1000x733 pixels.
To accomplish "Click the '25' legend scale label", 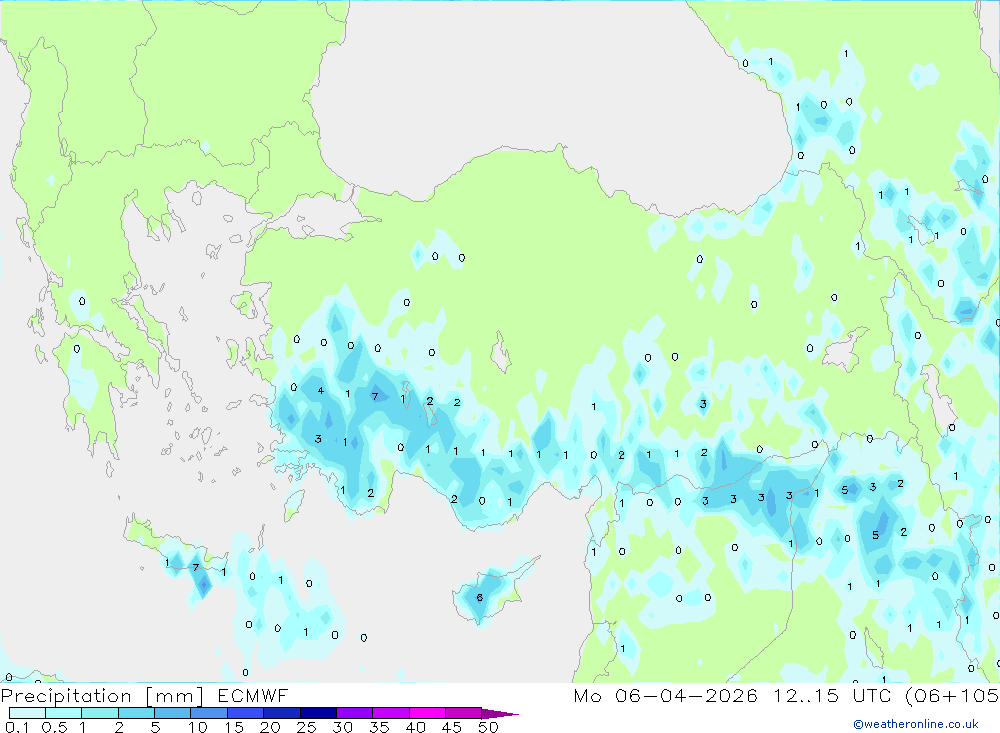I will (x=306, y=727).
